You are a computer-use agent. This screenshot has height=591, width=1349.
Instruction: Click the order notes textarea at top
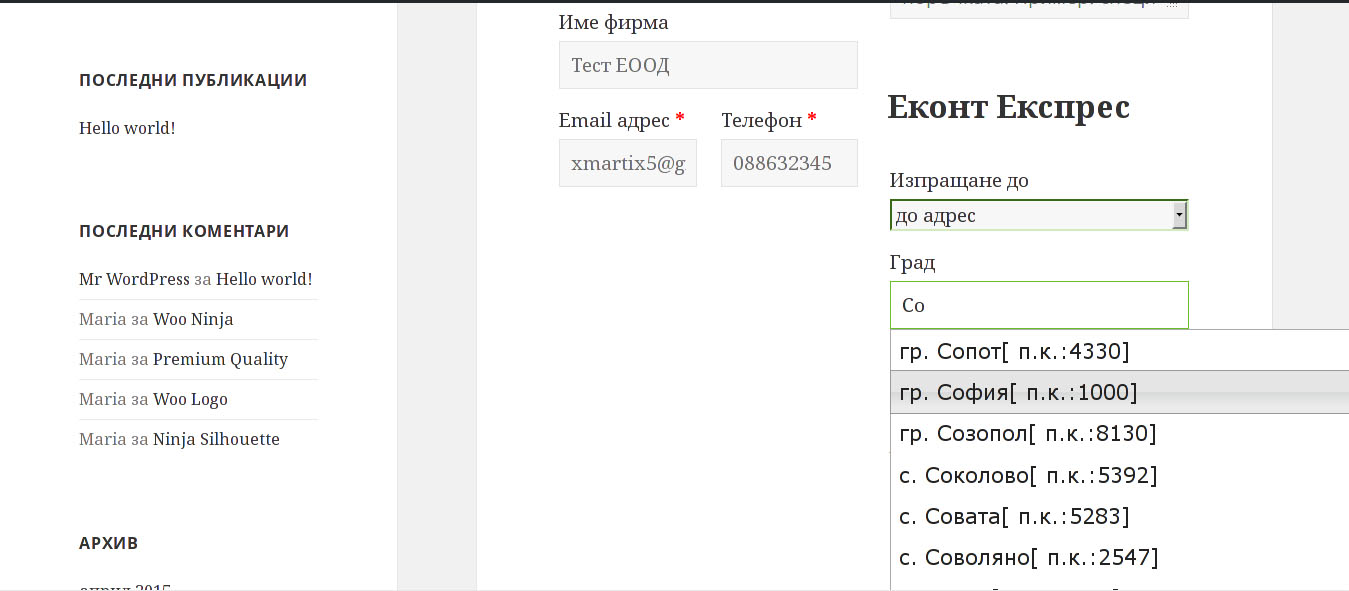(x=1039, y=8)
